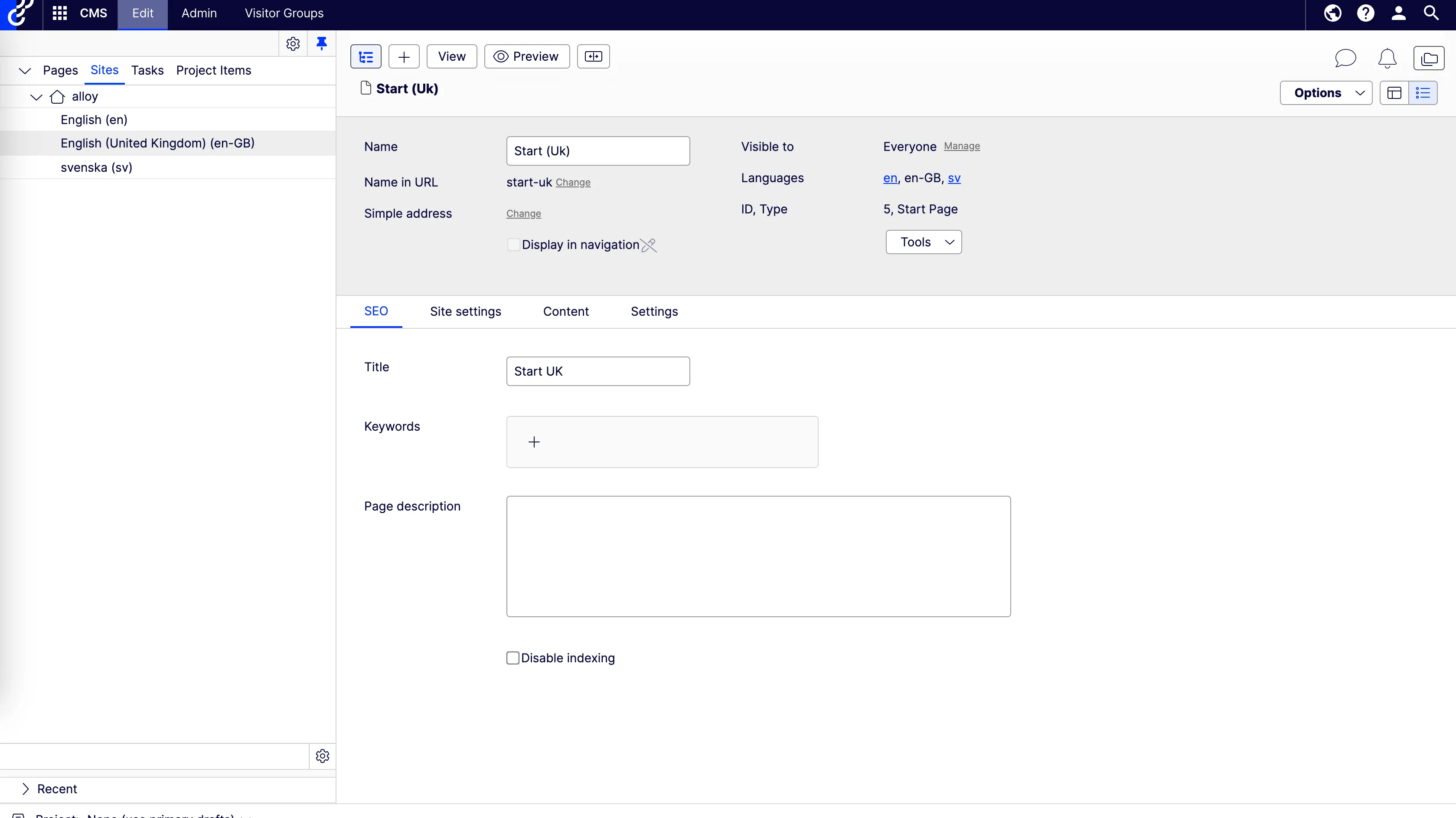Toggle the navigation tree pane button
The height and width of the screenshot is (818, 1456).
[366, 56]
